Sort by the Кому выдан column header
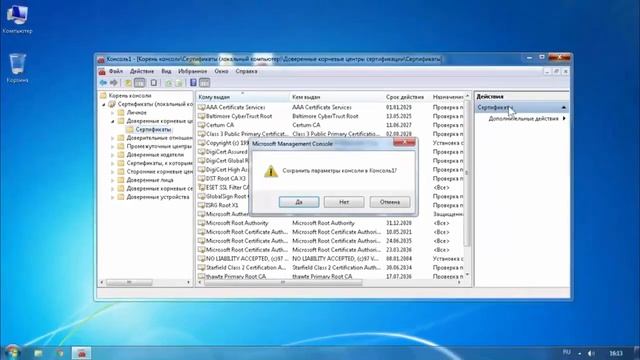Screen dimensions: 640x360 point(242,97)
